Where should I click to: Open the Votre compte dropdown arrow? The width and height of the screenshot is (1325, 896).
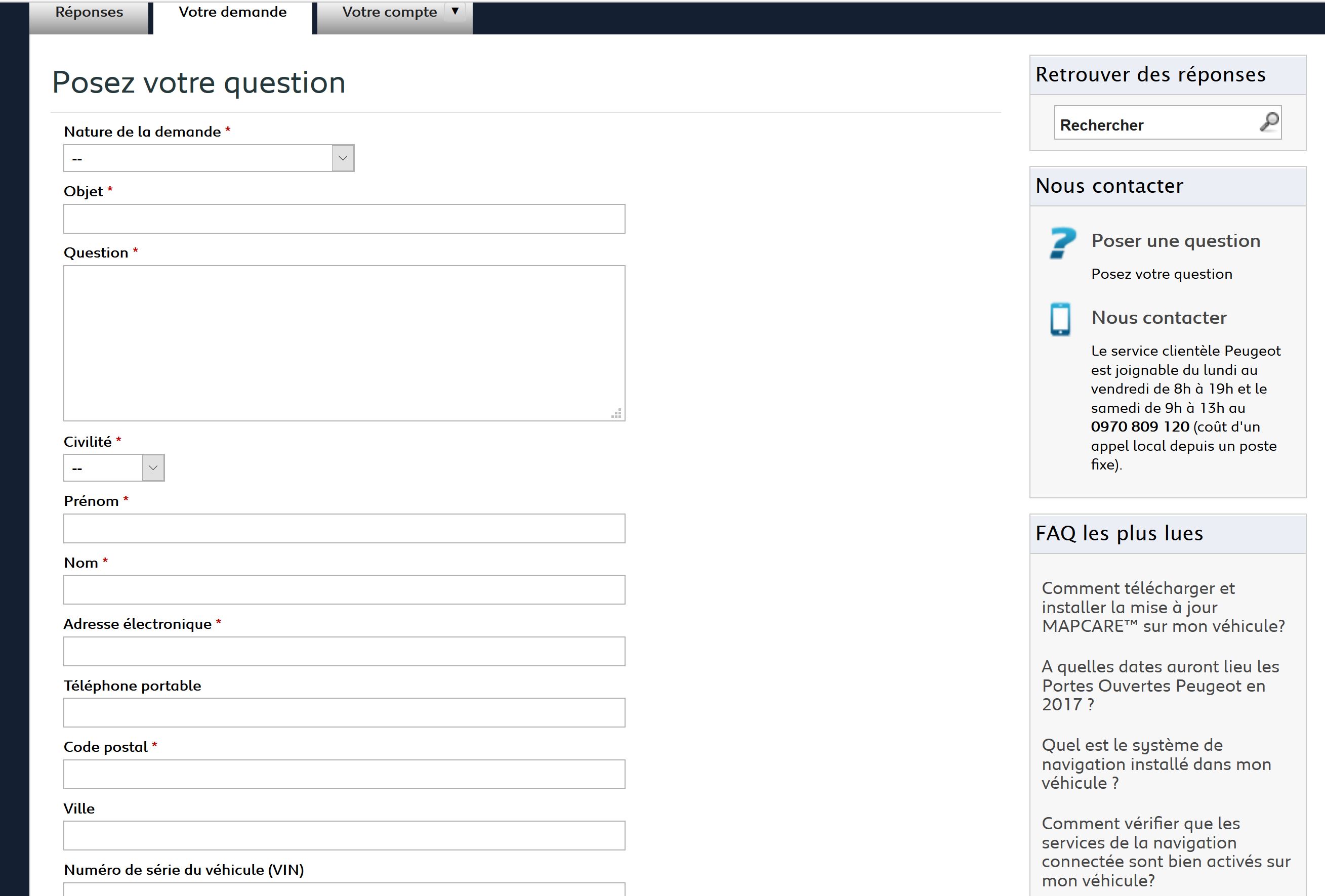(x=455, y=12)
